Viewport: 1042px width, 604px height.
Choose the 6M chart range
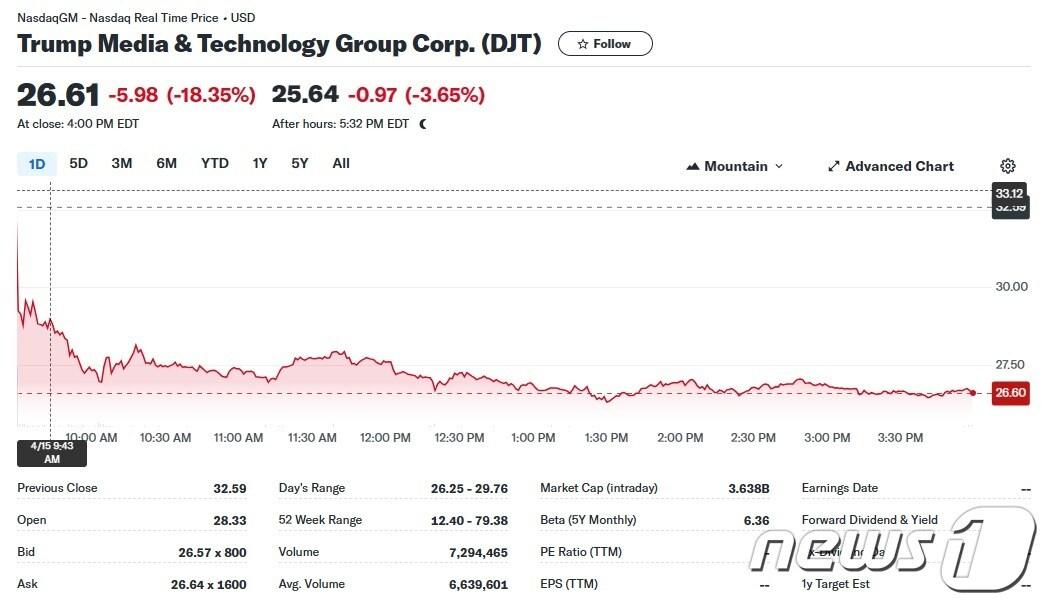click(166, 163)
